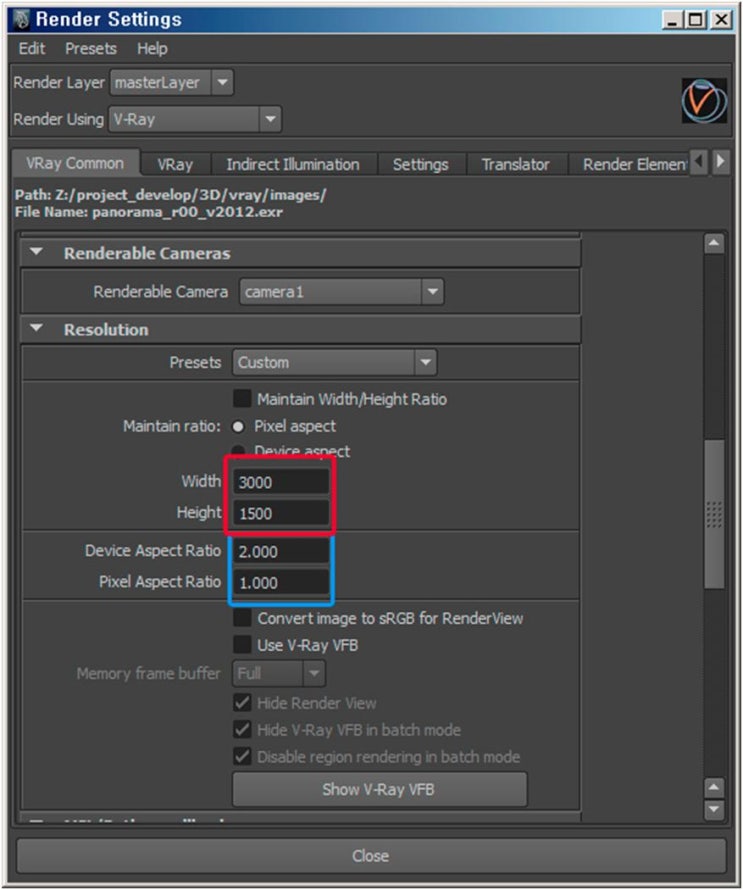The image size is (743, 890).
Task: Switch to the Translator tab
Action: [515, 165]
